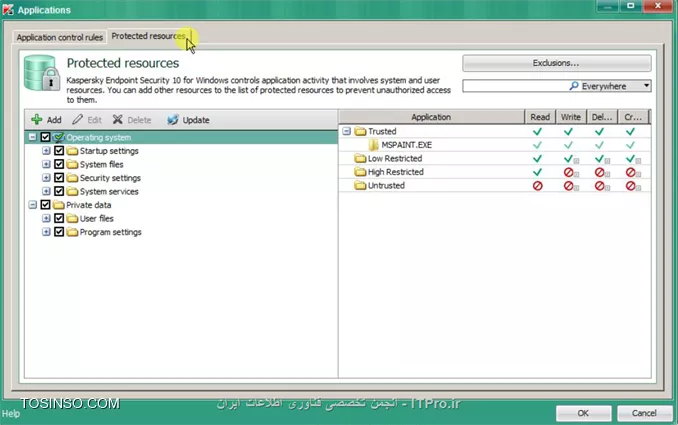The height and width of the screenshot is (425, 678).
Task: Click the Edit pencil icon
Action: [77, 119]
